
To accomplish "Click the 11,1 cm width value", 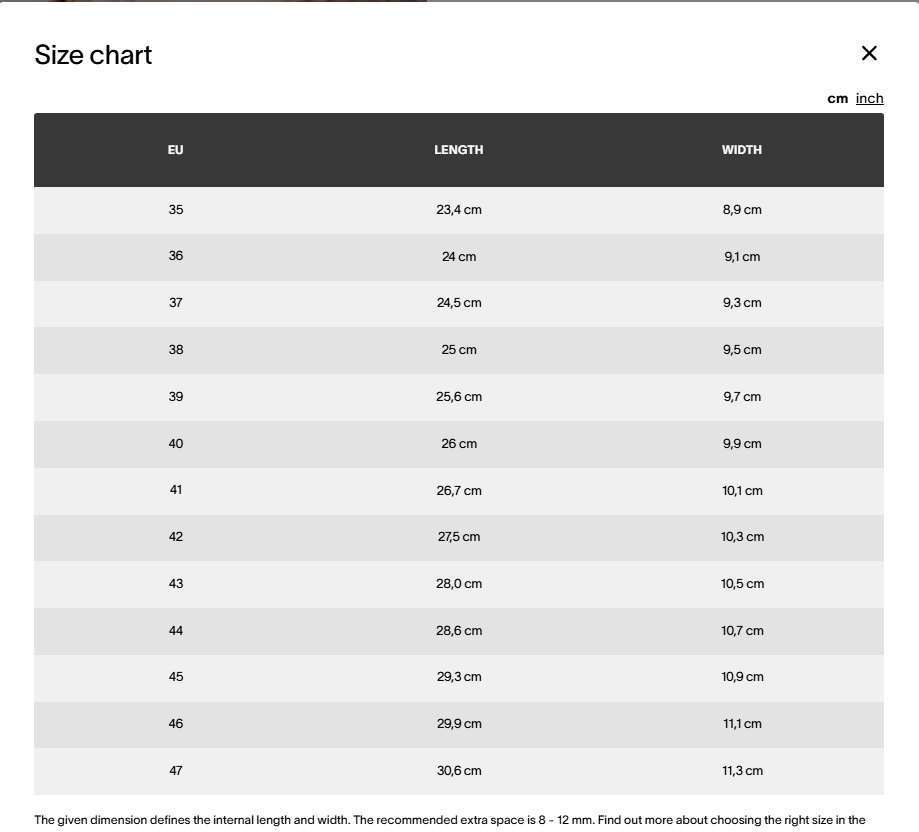I will 742,724.
